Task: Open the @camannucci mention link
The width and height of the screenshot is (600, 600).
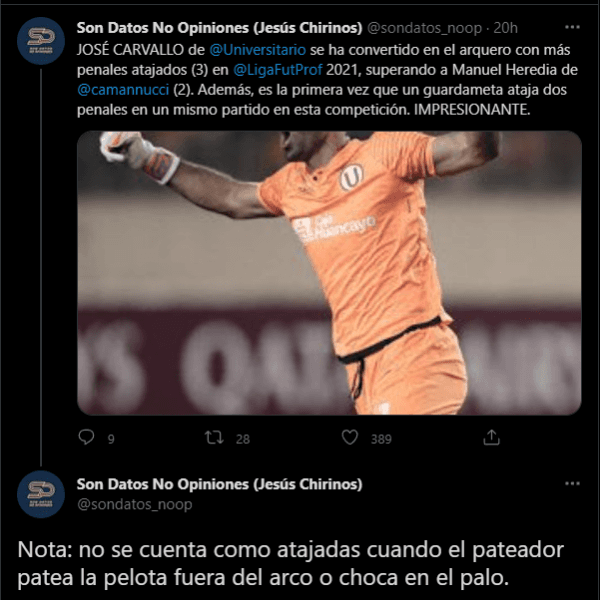Action: click(123, 90)
